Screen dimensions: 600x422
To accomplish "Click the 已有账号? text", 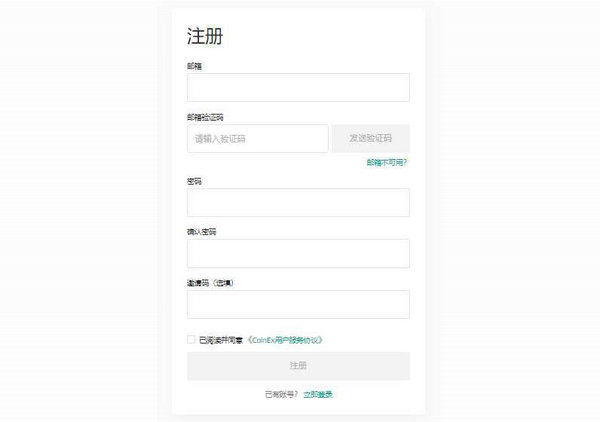I will 281,394.
